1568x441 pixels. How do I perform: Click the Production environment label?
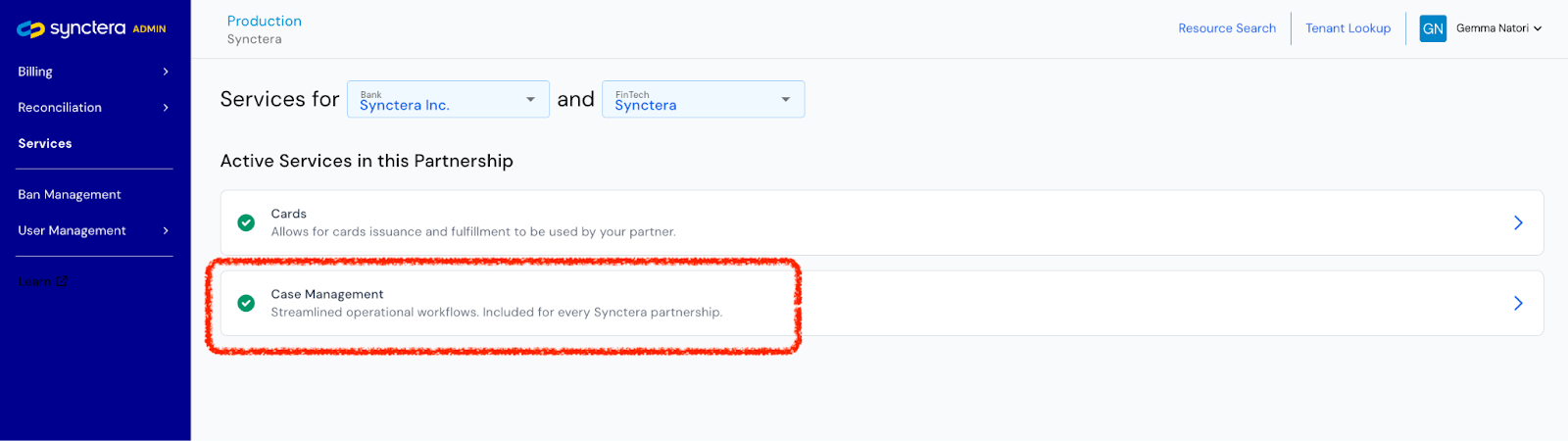tap(265, 21)
